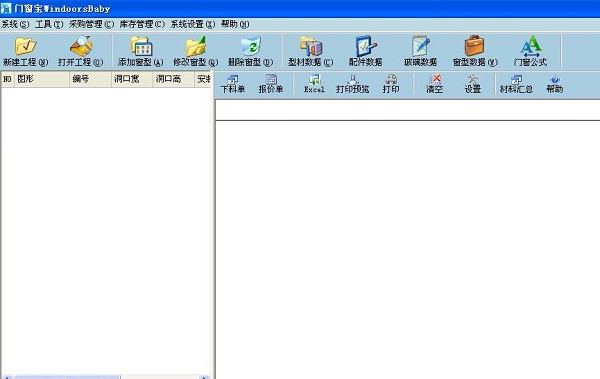
Task: Open the 系统设置 menu
Action: 193,25
